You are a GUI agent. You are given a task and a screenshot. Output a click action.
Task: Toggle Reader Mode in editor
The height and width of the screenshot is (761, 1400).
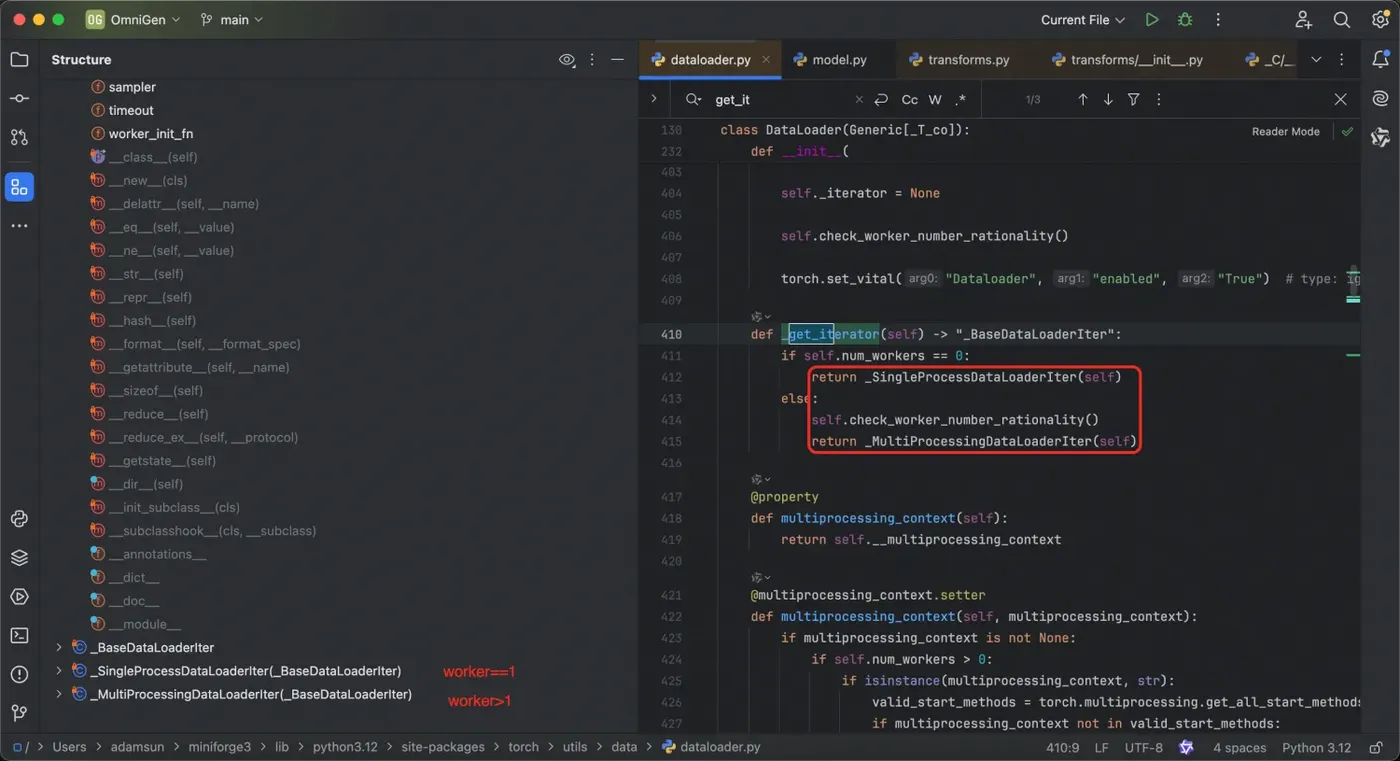[1285, 131]
